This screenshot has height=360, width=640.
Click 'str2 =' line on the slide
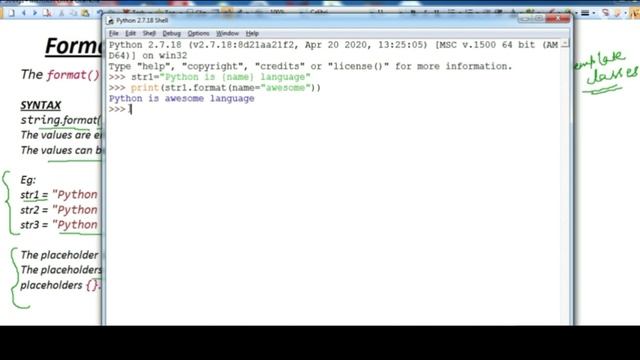pyautogui.click(x=59, y=210)
